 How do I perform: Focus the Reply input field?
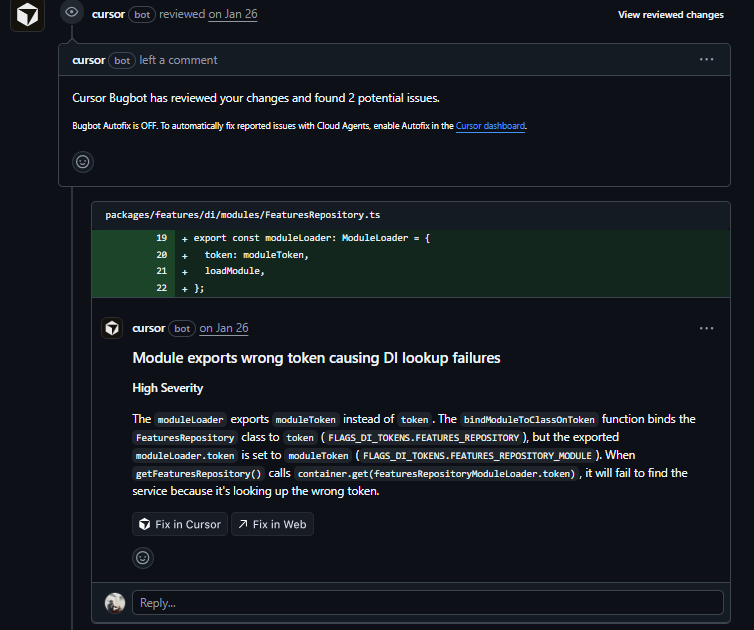[428, 603]
